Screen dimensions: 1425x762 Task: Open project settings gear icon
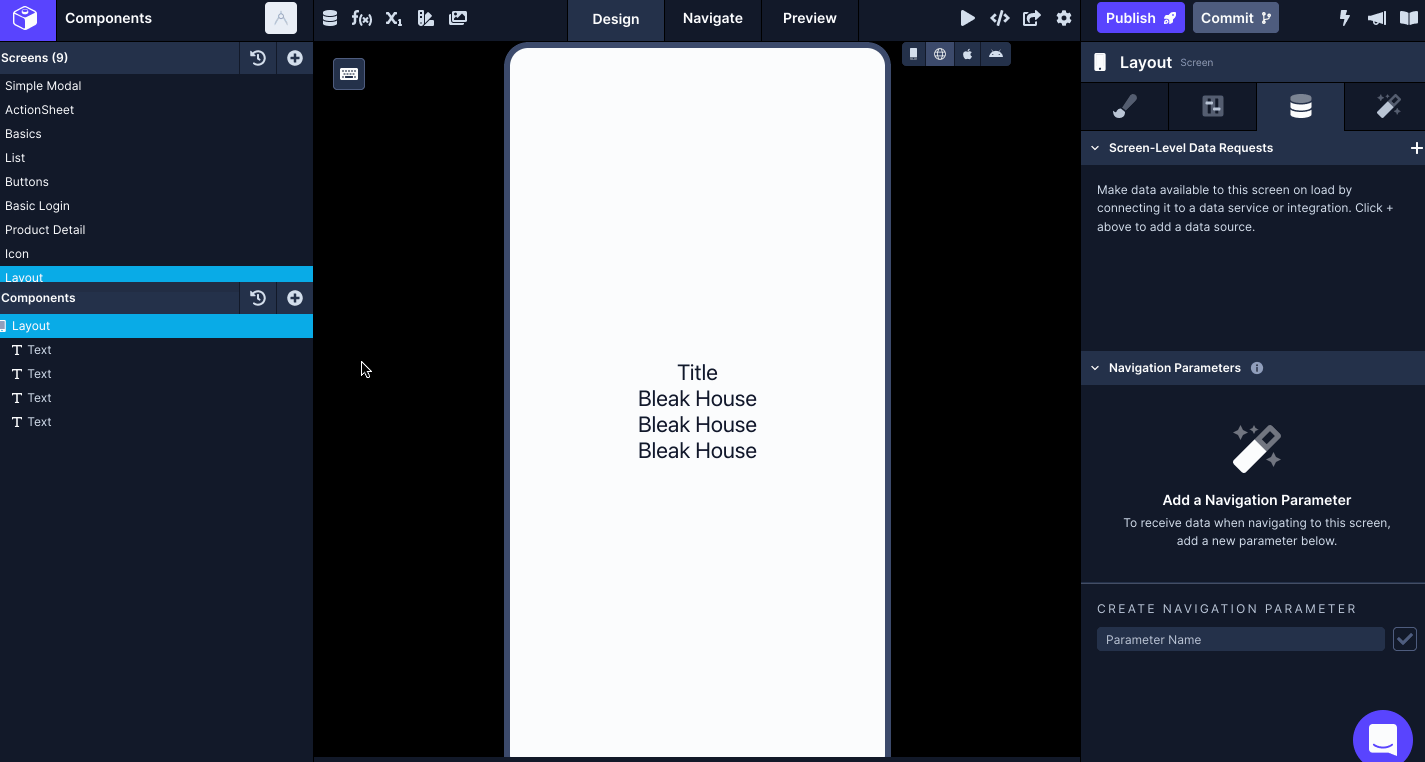(1064, 18)
